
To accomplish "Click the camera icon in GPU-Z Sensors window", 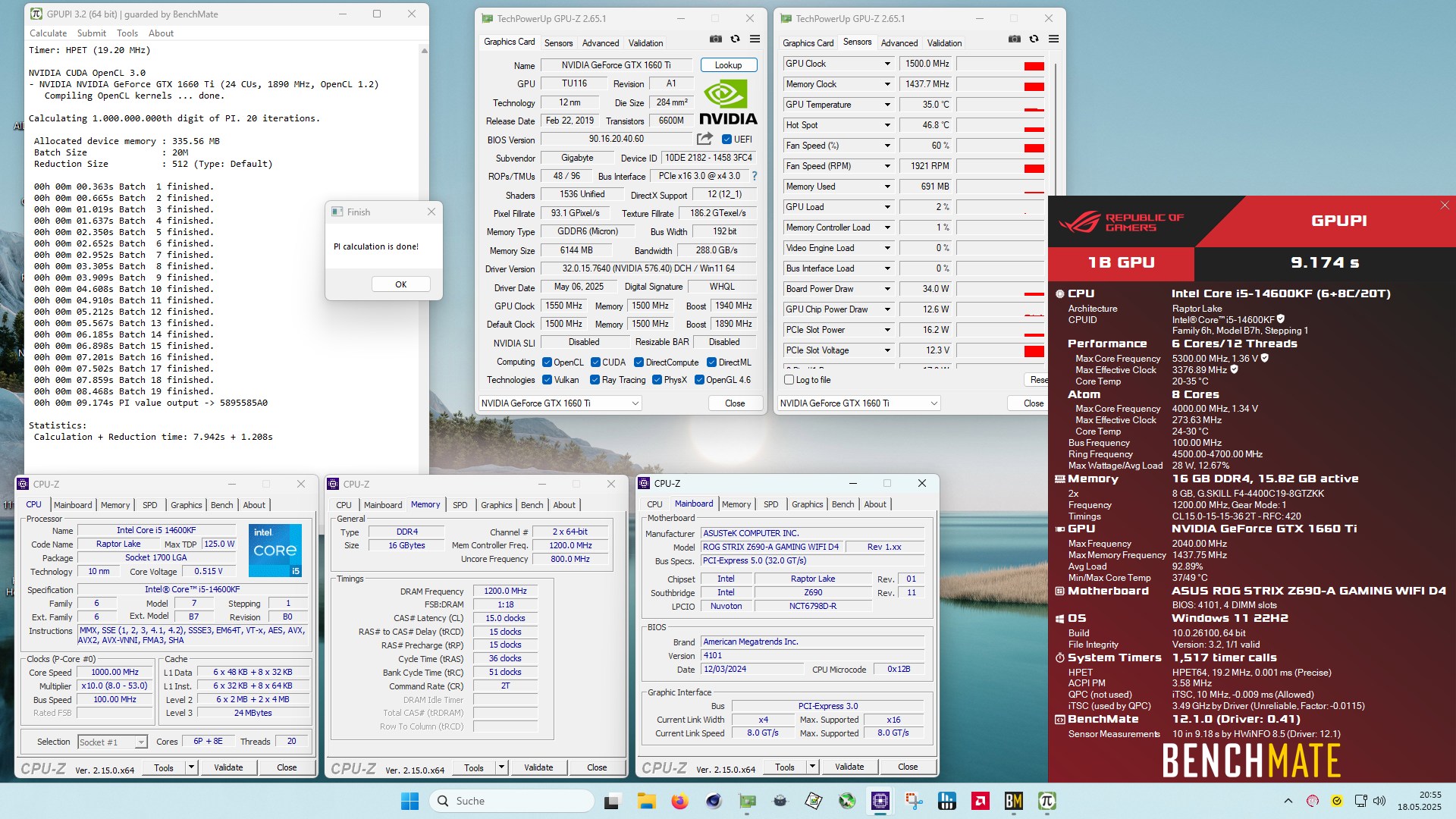I will 1014,39.
